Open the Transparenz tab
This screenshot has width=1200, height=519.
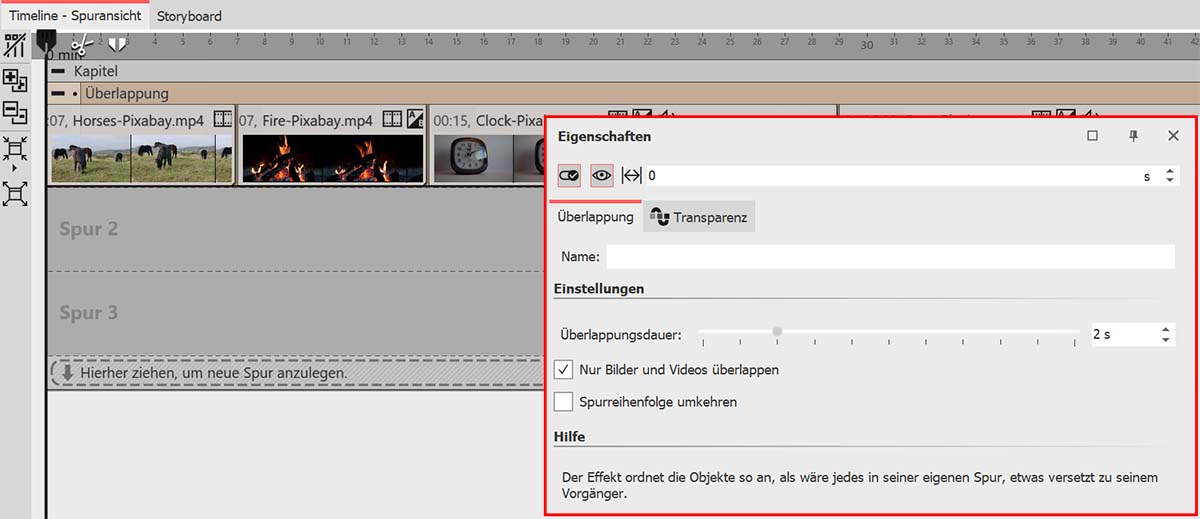(699, 217)
